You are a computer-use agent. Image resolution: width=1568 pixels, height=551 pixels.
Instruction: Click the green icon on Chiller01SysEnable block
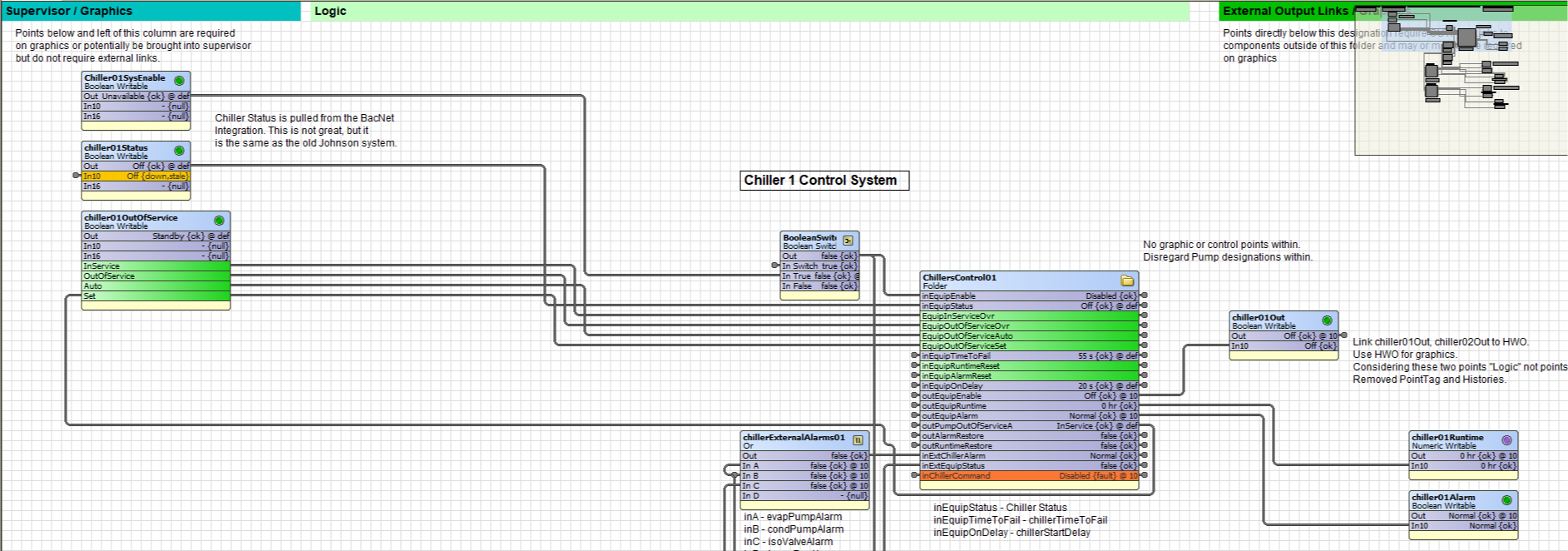click(x=179, y=81)
